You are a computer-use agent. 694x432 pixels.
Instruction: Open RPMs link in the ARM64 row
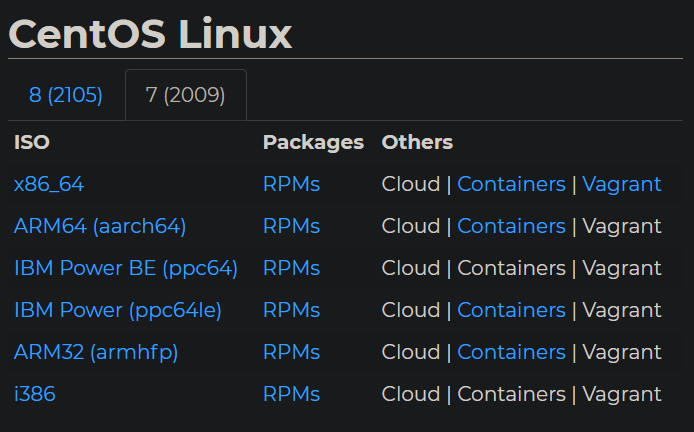(x=291, y=226)
